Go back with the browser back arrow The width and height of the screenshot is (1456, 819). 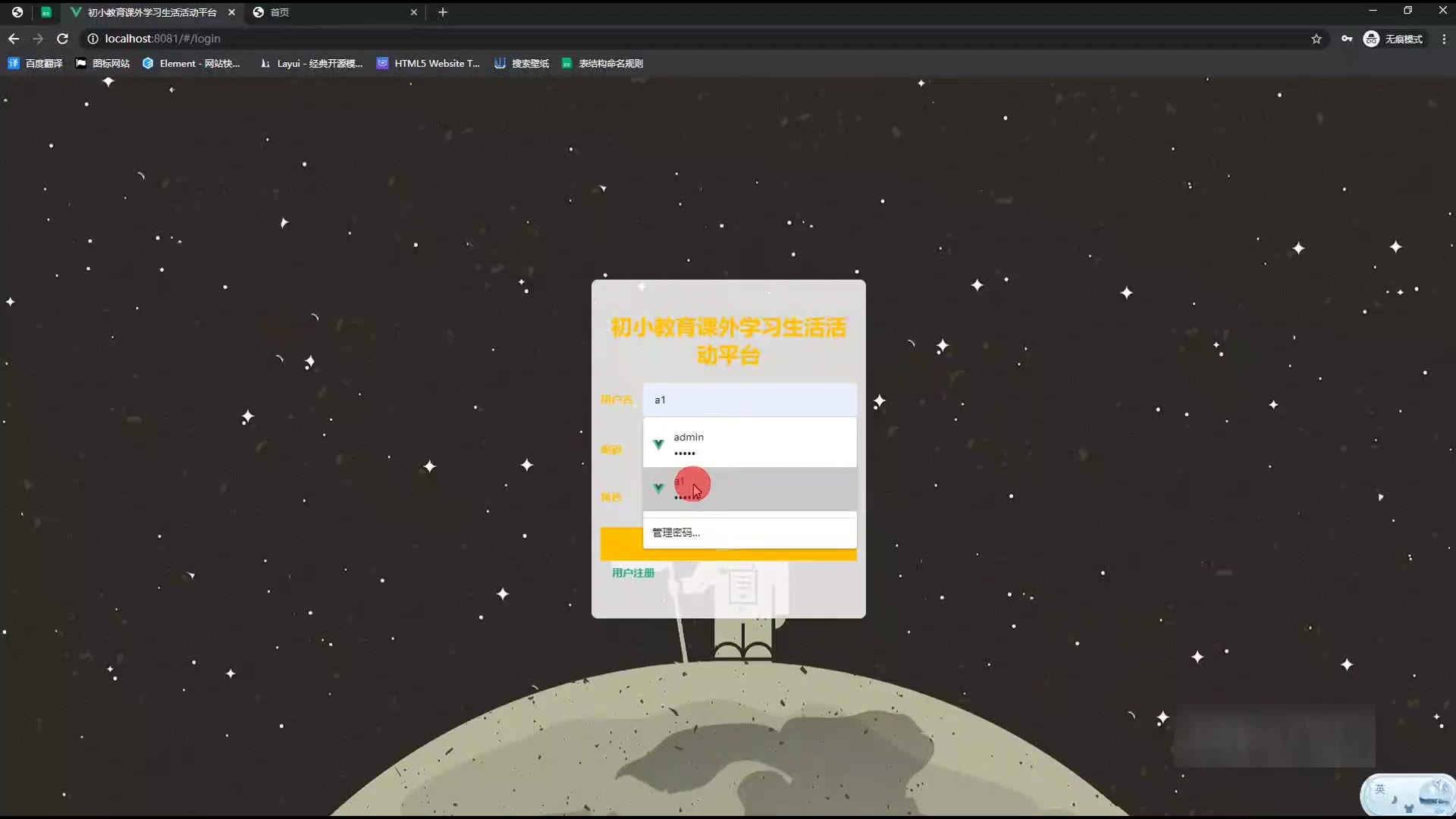14,39
